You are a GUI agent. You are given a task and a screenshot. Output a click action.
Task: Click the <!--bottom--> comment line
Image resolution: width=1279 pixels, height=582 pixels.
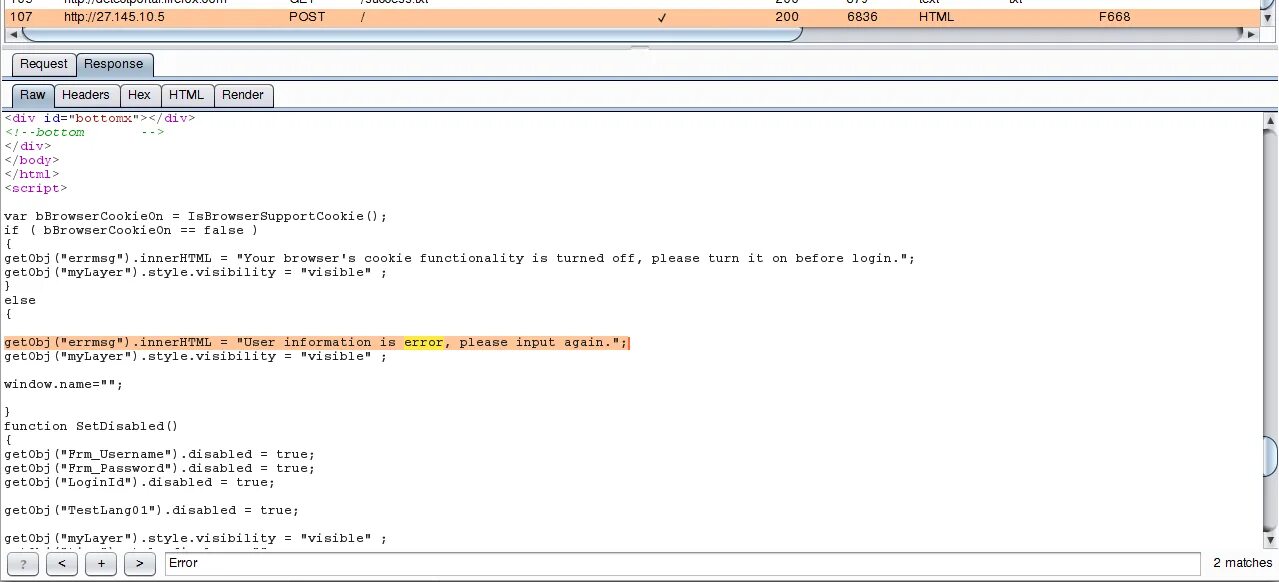[x=84, y=132]
